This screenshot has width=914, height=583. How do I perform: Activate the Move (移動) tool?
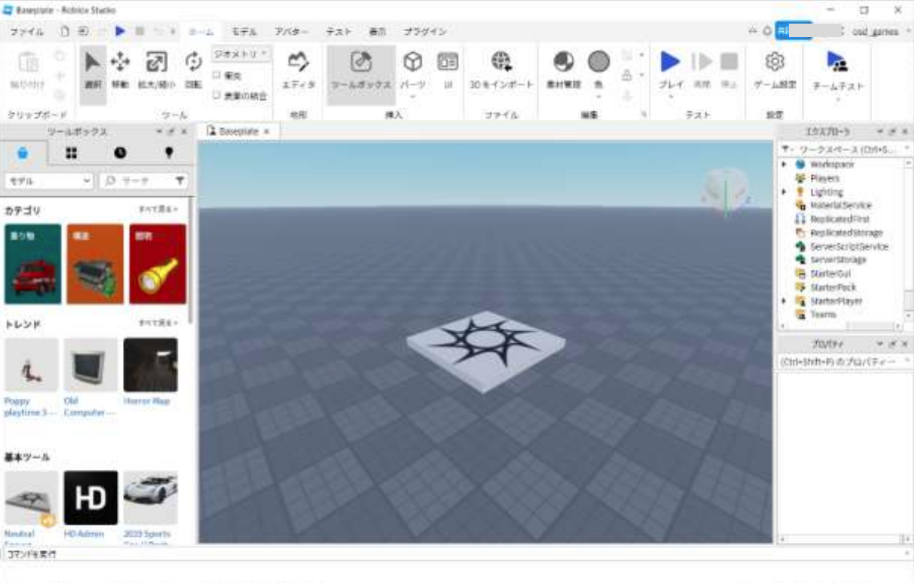120,71
